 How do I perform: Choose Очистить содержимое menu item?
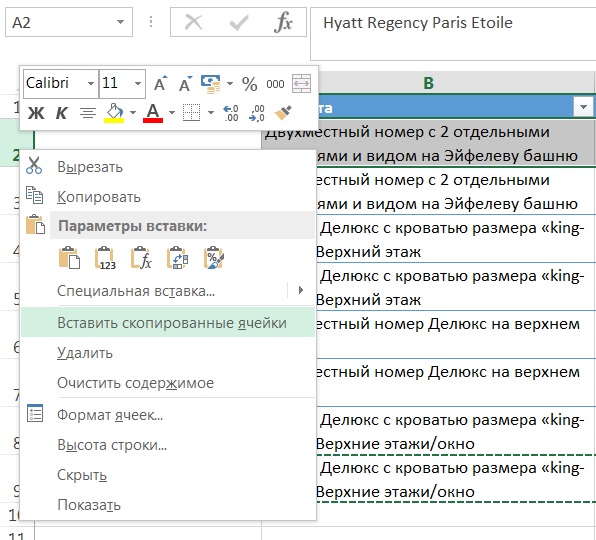168,383
